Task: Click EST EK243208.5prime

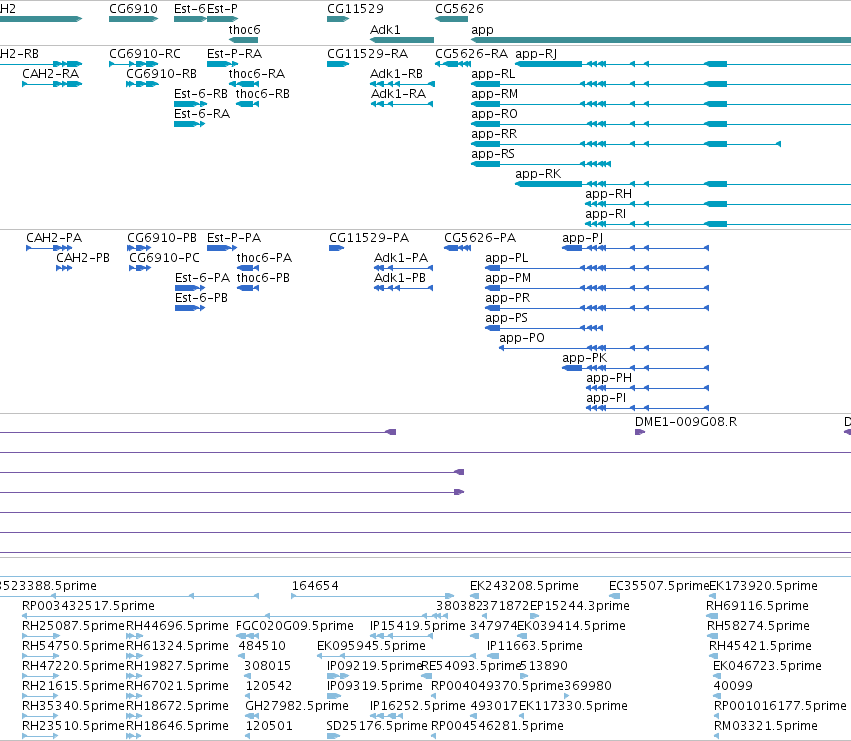Action: point(524,586)
